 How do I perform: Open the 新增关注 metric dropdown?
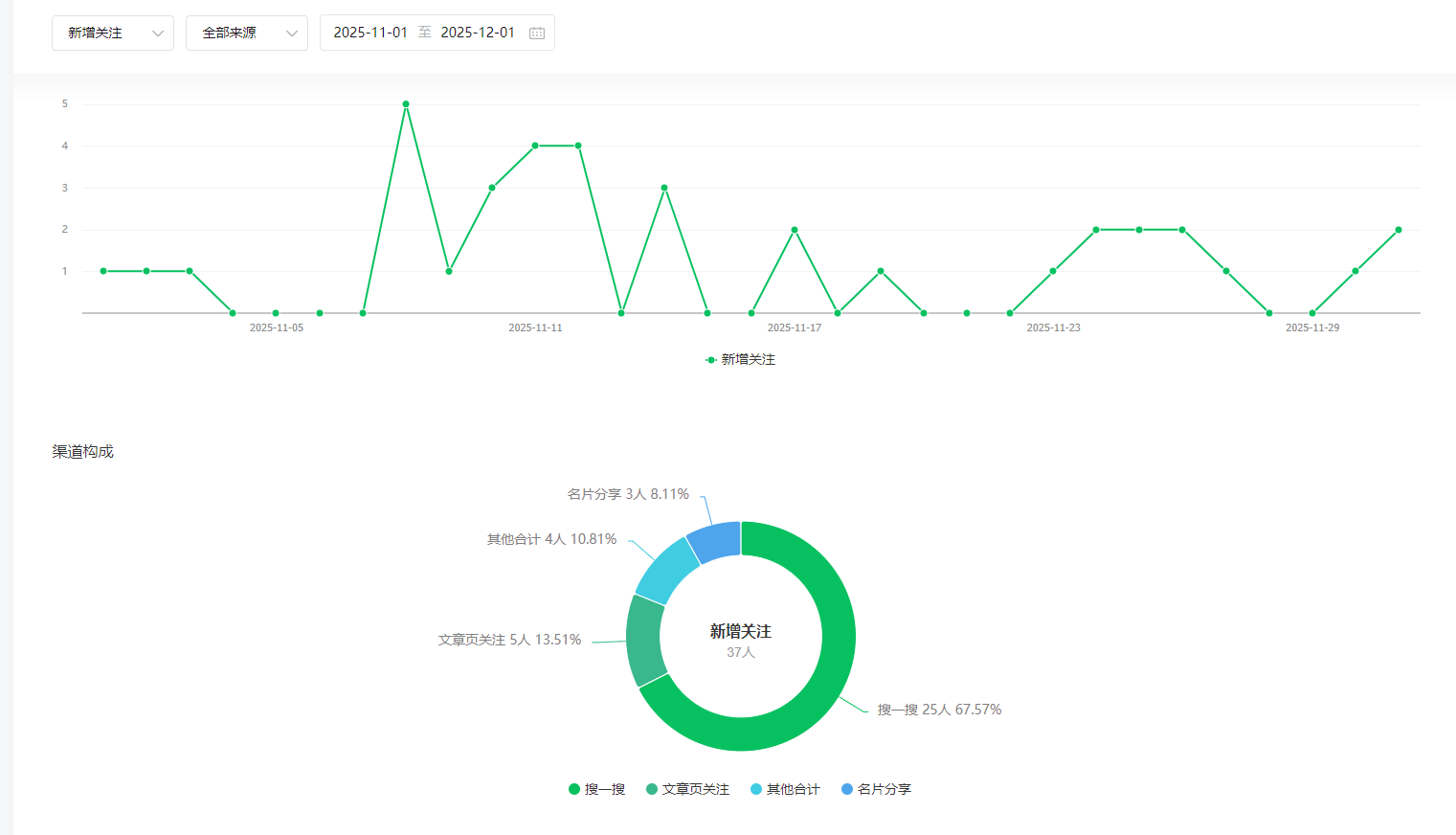(112, 34)
